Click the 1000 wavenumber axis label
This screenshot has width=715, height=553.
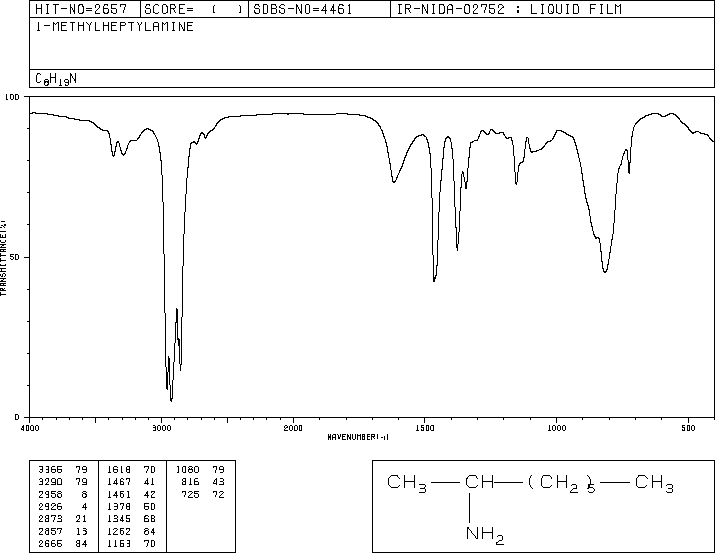click(x=556, y=428)
